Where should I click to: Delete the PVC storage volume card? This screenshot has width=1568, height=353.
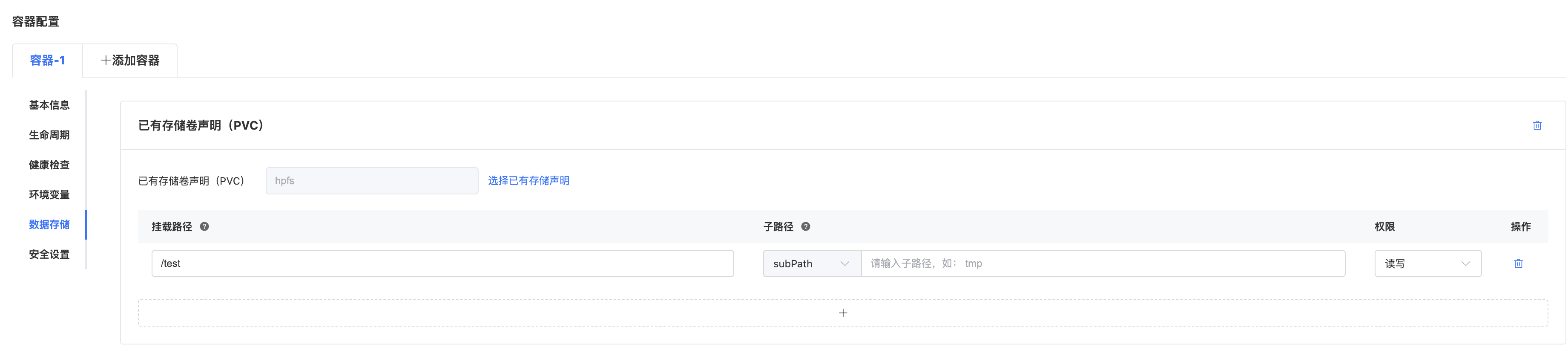pyautogui.click(x=1536, y=126)
